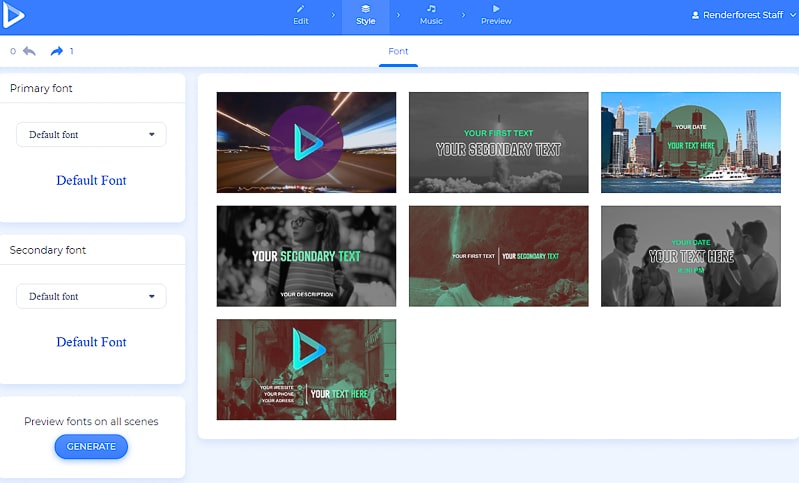Click the undo count number 0

tap(13, 51)
